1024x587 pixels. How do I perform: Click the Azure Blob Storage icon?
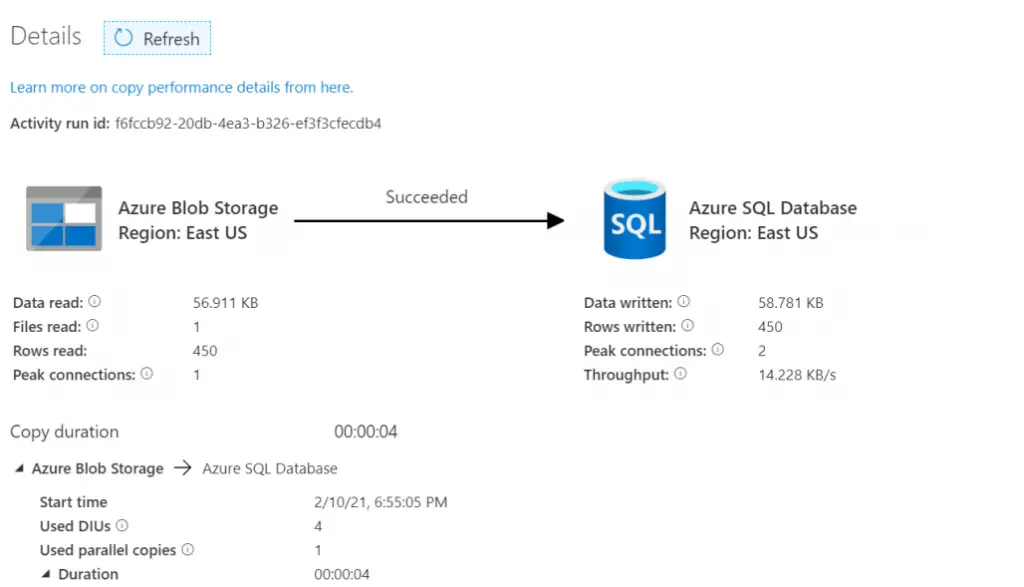64,219
